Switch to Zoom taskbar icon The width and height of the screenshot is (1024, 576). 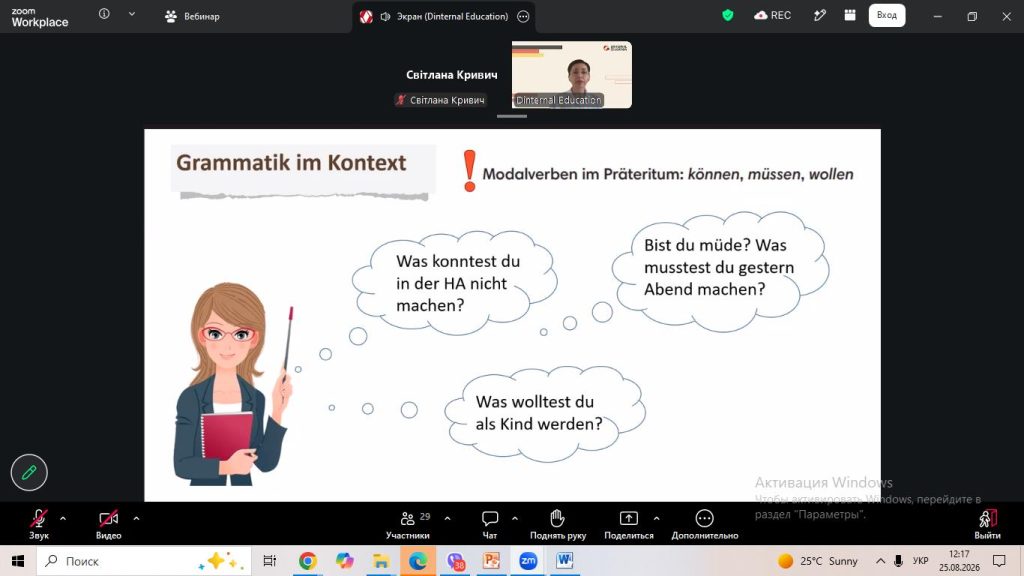pos(528,561)
